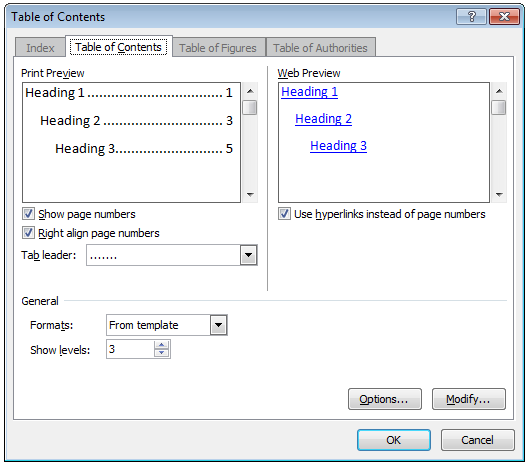Open the Modify... styles button

click(468, 399)
